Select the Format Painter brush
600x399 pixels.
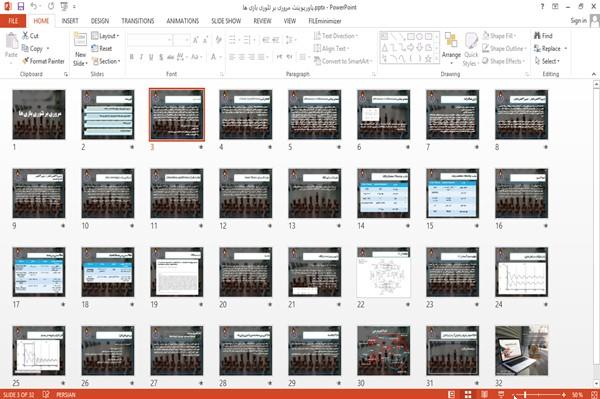(x=26, y=61)
